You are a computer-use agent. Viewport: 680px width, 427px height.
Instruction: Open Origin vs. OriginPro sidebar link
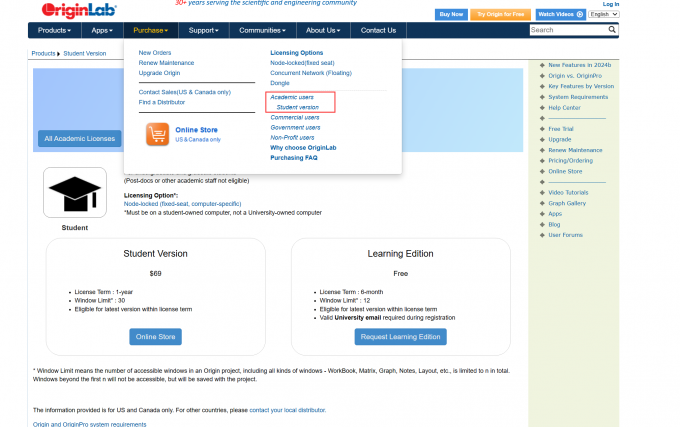575,76
